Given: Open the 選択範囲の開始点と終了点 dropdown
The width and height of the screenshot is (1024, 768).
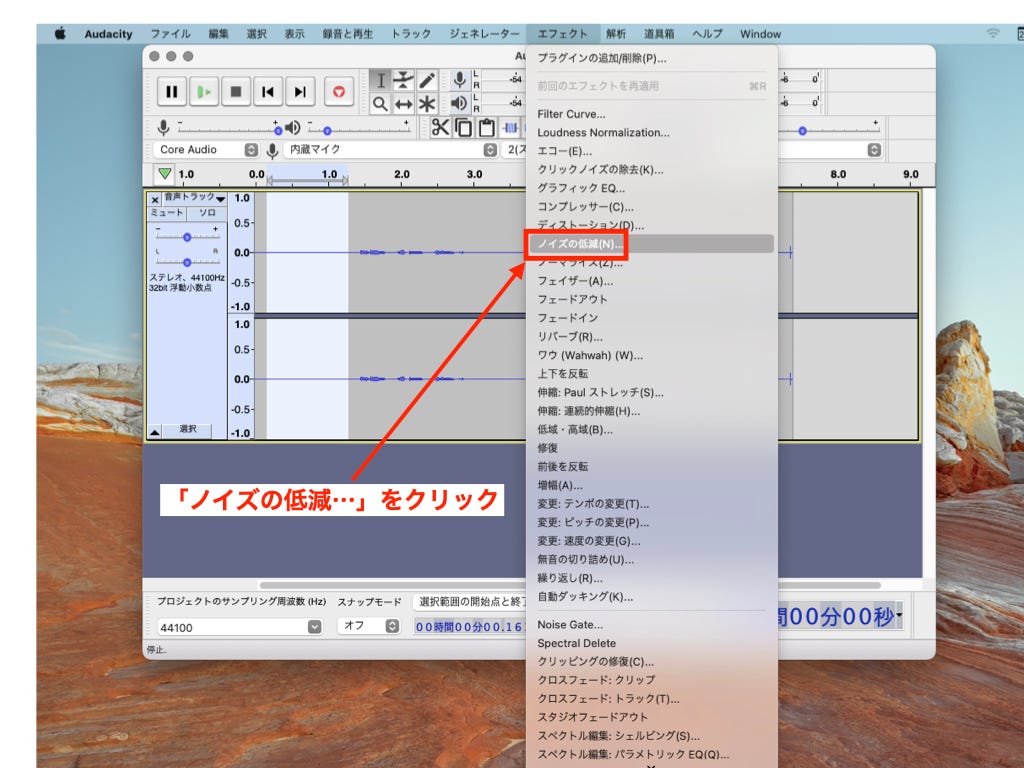Looking at the screenshot, I should [x=470, y=601].
